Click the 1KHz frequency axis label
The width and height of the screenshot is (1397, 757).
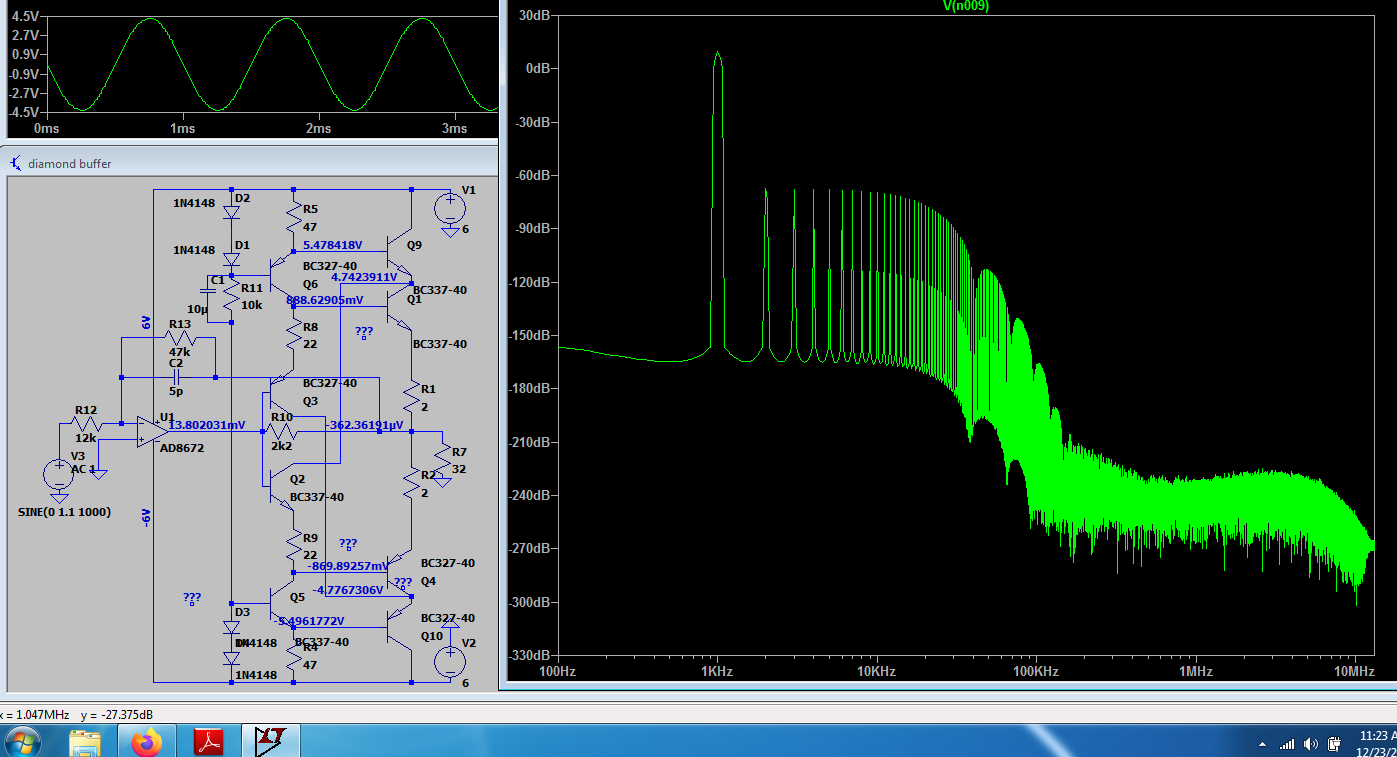point(716,671)
